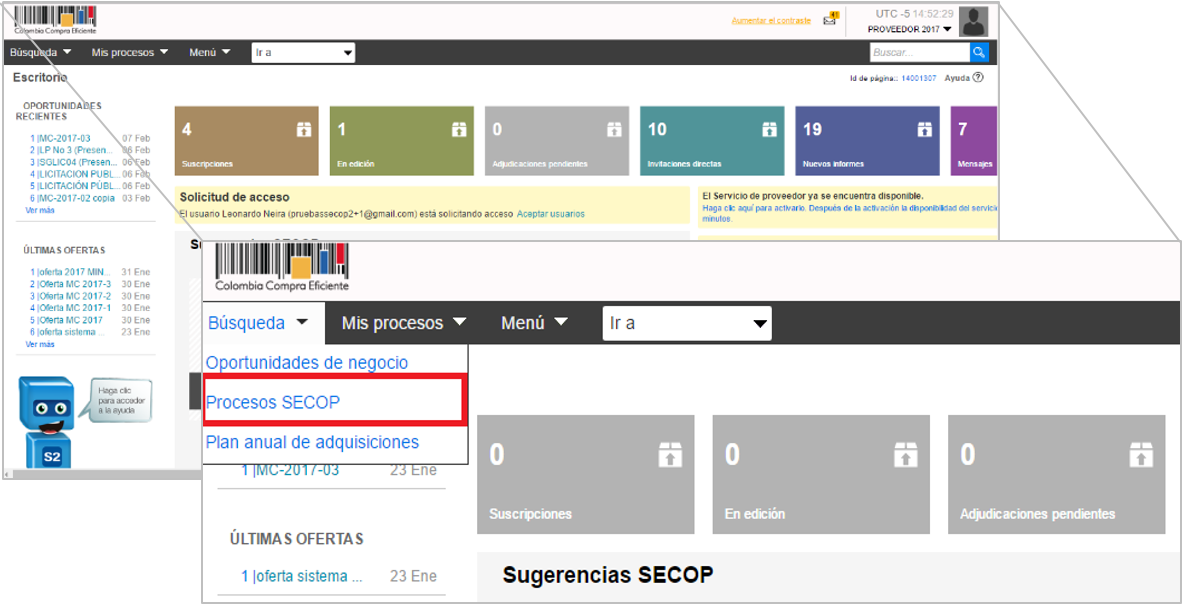The width and height of the screenshot is (1184, 604).
Task: Click the envelope messages icon in the header
Action: (x=830, y=19)
